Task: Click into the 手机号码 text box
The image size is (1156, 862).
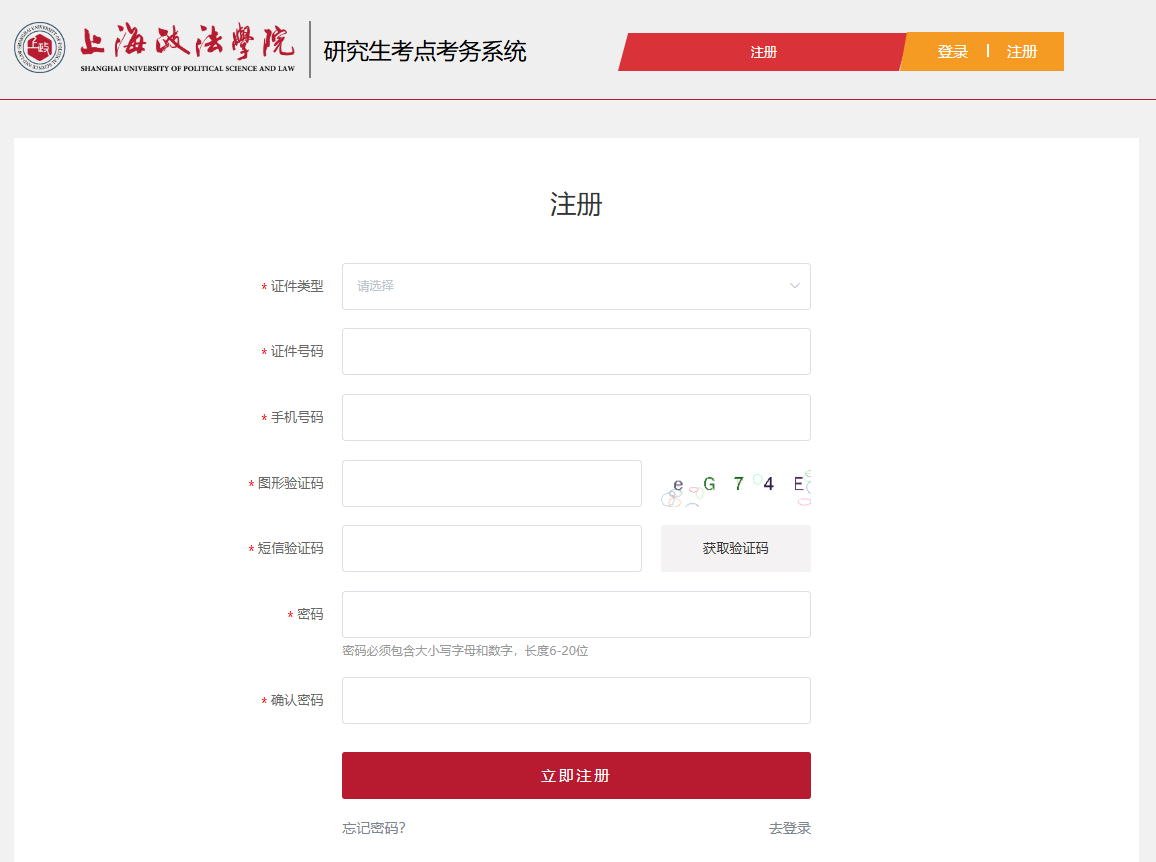Action: click(576, 417)
